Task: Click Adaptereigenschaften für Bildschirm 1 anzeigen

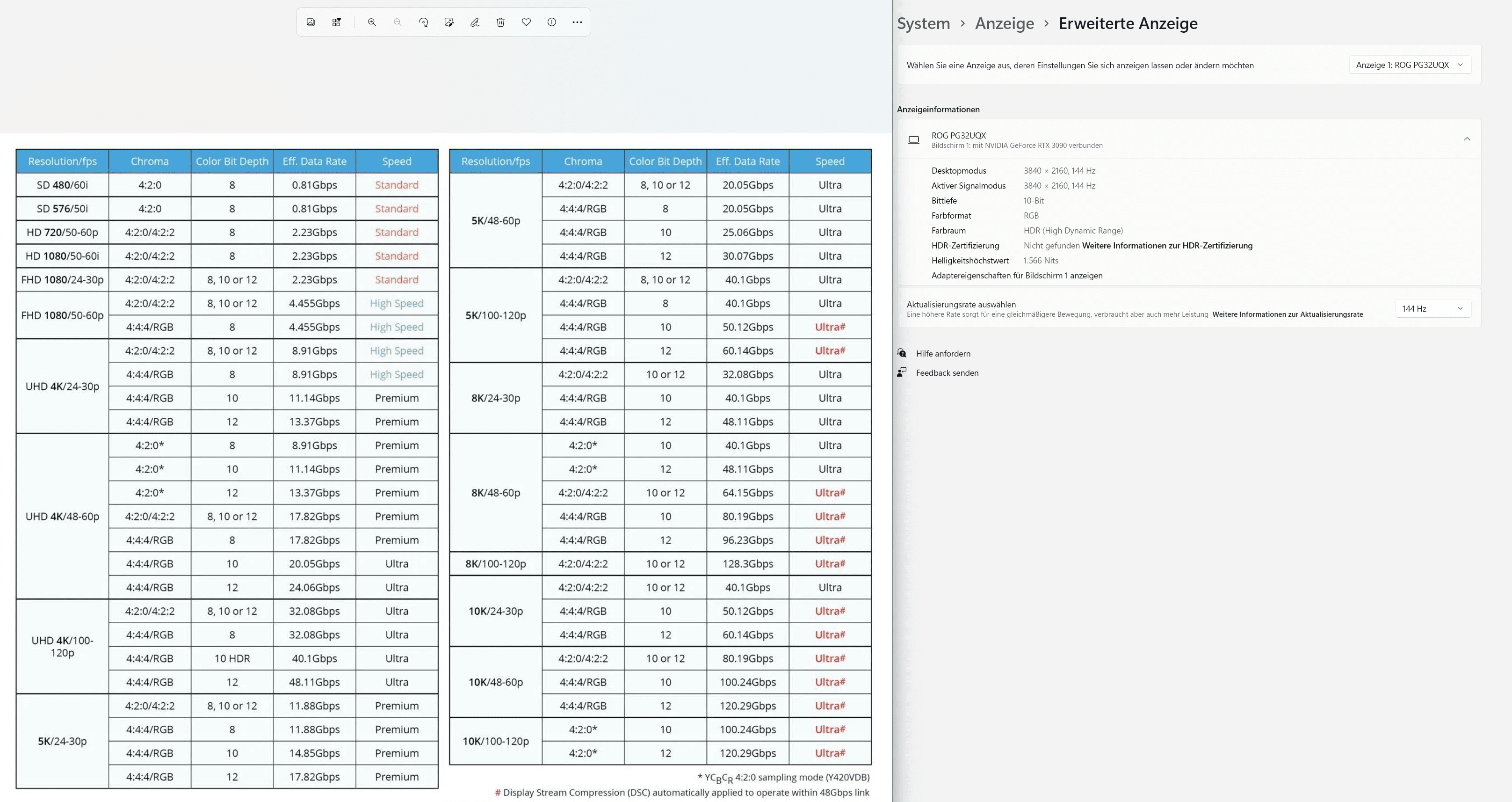Action: tap(1017, 276)
